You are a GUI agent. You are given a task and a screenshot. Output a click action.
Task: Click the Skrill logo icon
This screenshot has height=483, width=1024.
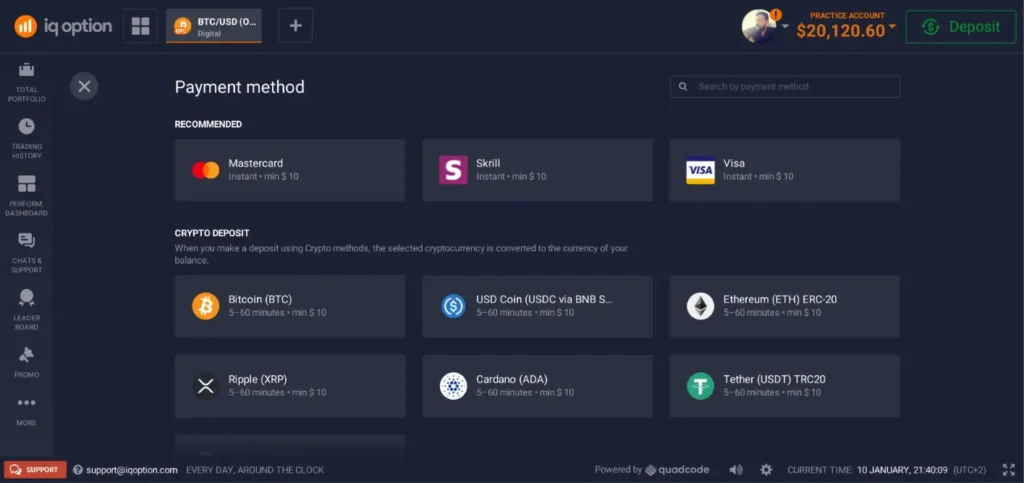[x=453, y=170]
